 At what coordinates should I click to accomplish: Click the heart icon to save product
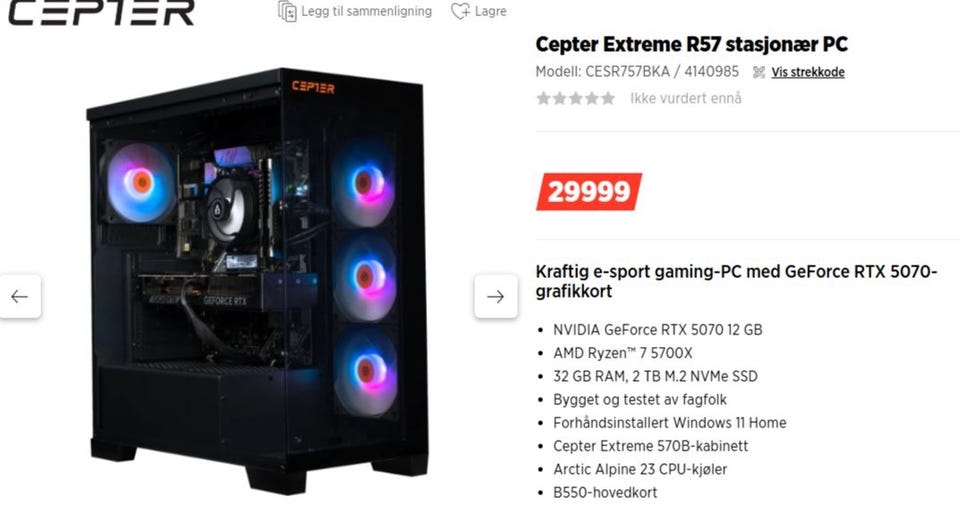pyautogui.click(x=460, y=11)
